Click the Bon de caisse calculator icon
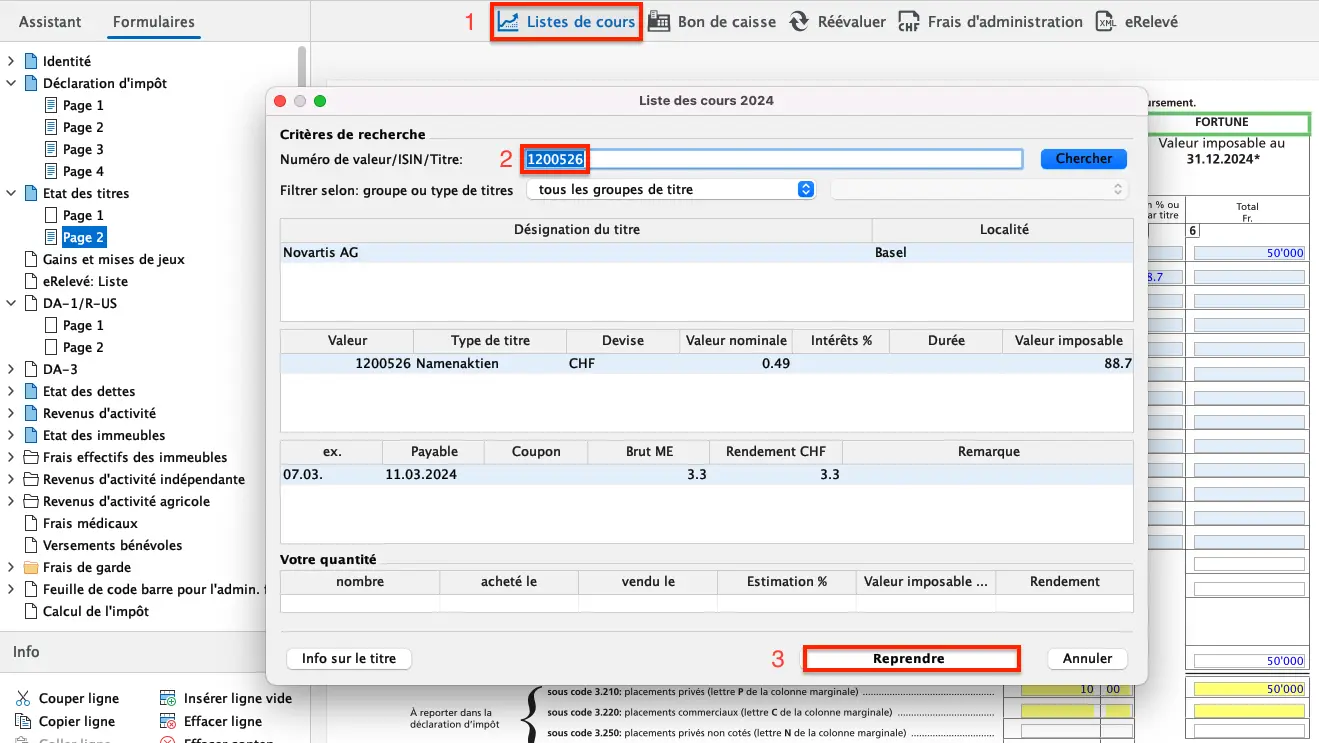This screenshot has width=1319, height=743. (x=660, y=20)
